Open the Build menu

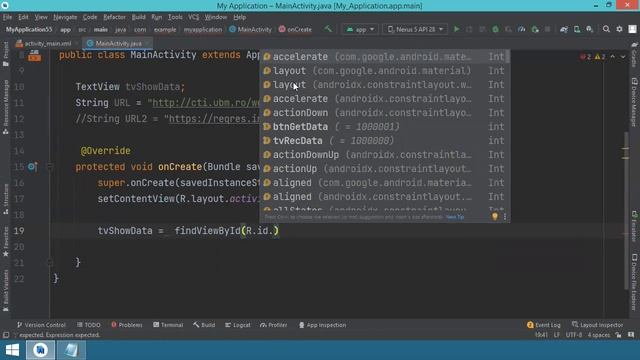pos(138,17)
